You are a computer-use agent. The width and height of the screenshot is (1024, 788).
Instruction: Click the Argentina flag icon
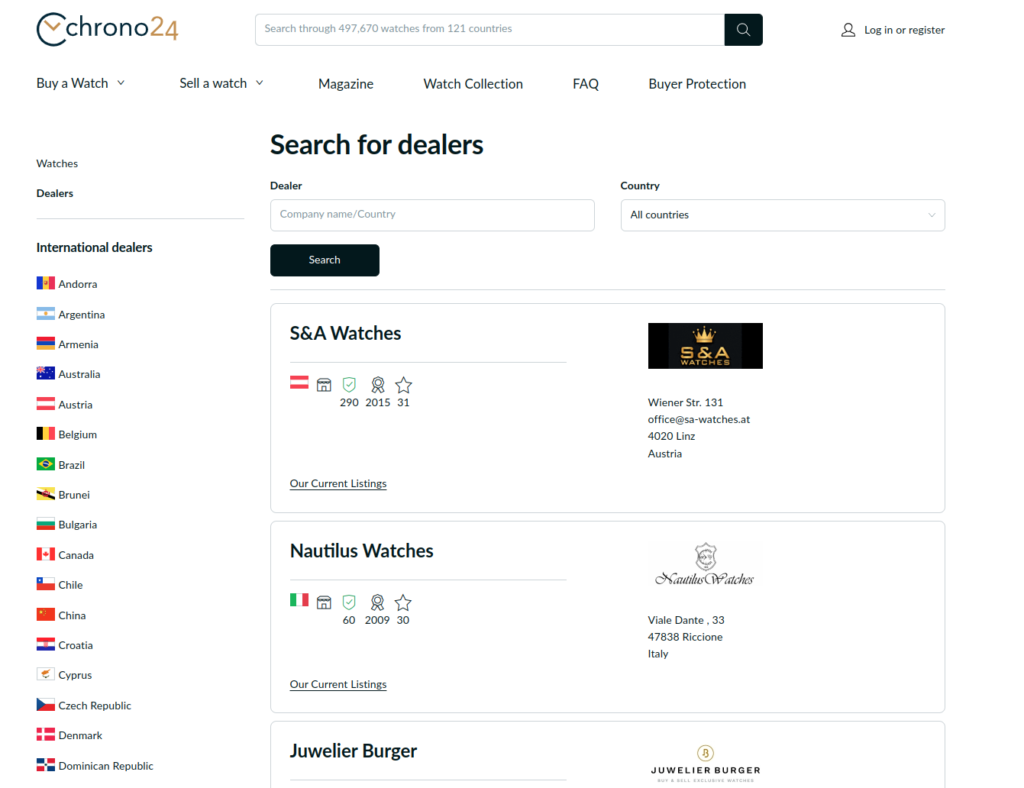click(x=46, y=314)
